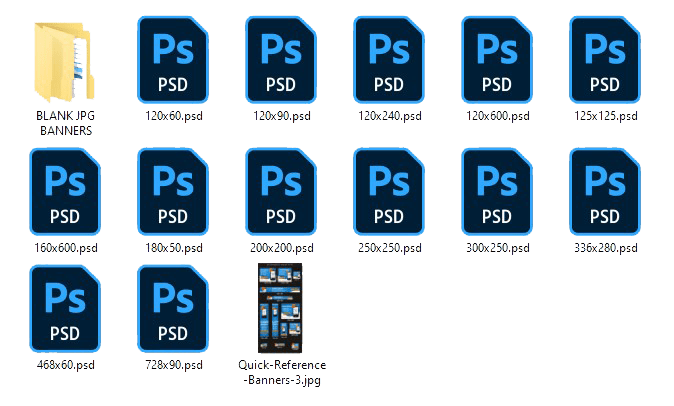Screen dimensions: 674x406
Task: Click the 300x250.psd PSD icon
Action: (x=497, y=192)
